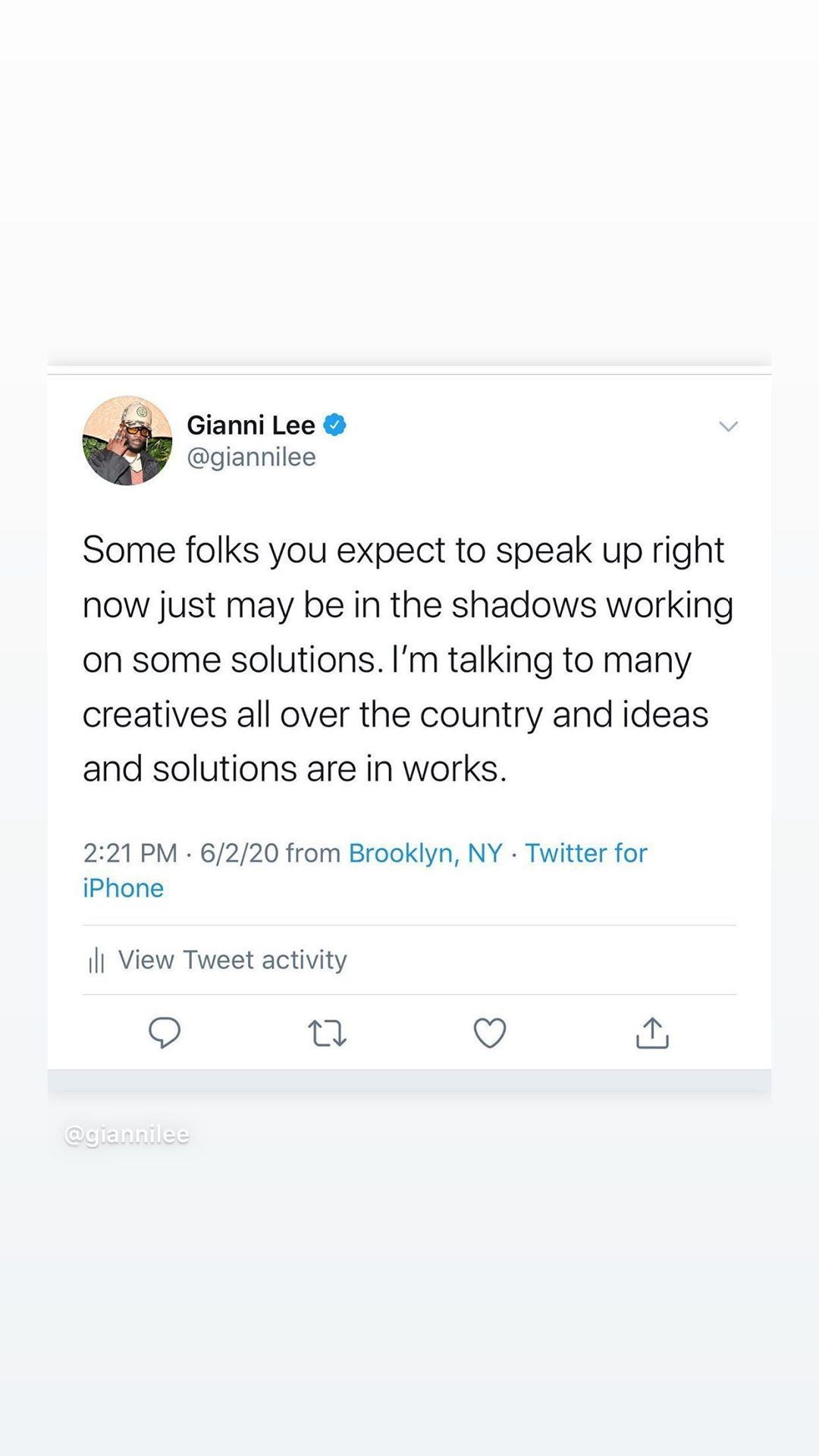Retweet this Gianni Lee tweet
The height and width of the screenshot is (1456, 819).
click(328, 1033)
